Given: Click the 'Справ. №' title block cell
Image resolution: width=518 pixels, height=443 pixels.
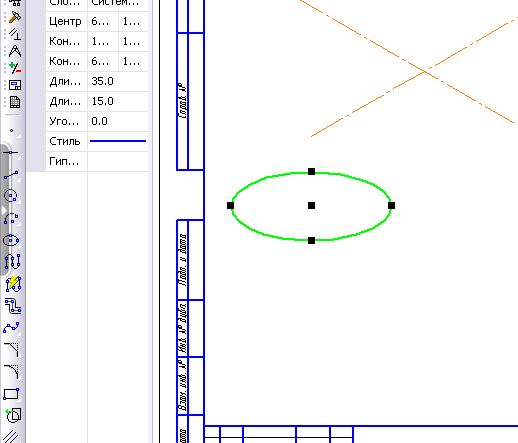Looking at the screenshot, I should (x=183, y=101).
